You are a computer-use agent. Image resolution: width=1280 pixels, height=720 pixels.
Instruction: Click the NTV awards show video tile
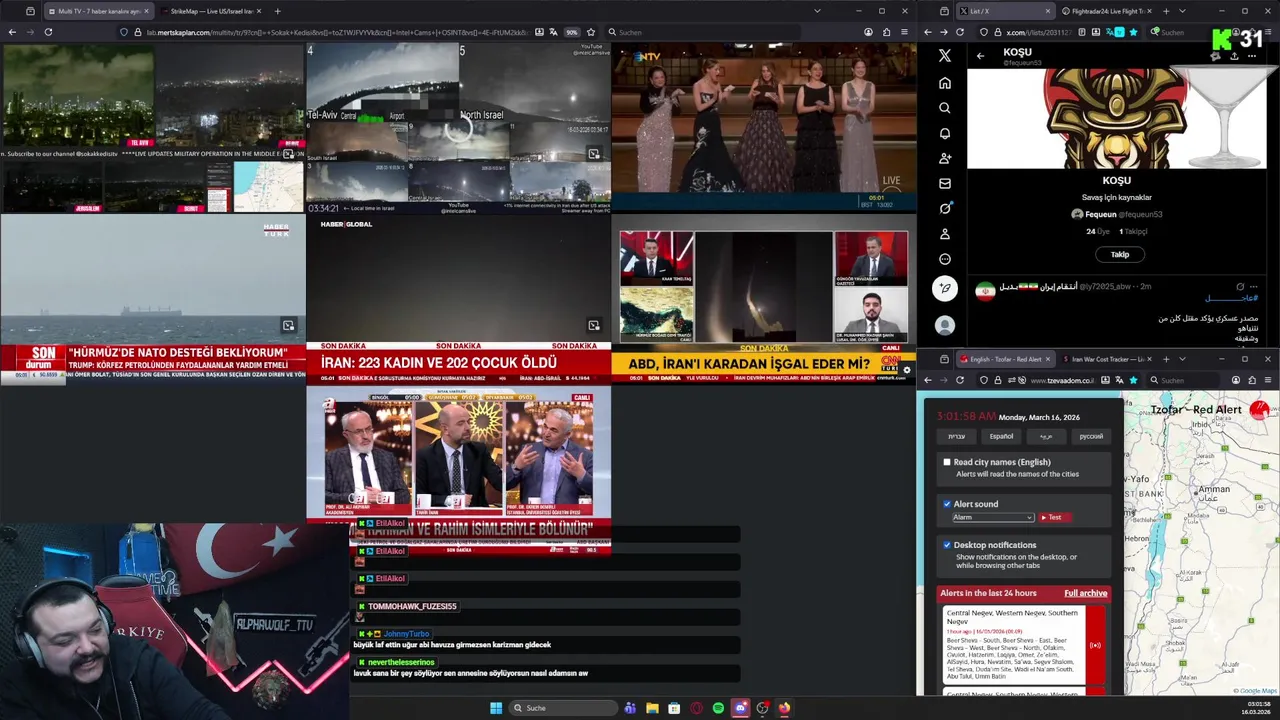(764, 127)
